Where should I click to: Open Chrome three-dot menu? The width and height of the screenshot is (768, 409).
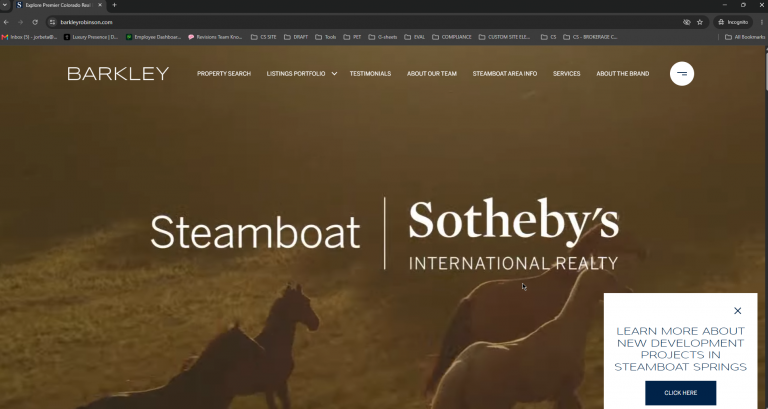point(762,22)
